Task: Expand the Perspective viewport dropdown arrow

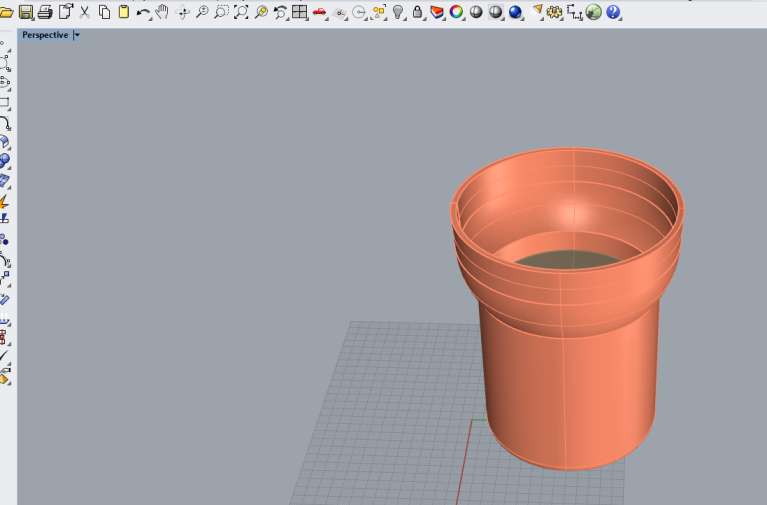Action: [77, 35]
